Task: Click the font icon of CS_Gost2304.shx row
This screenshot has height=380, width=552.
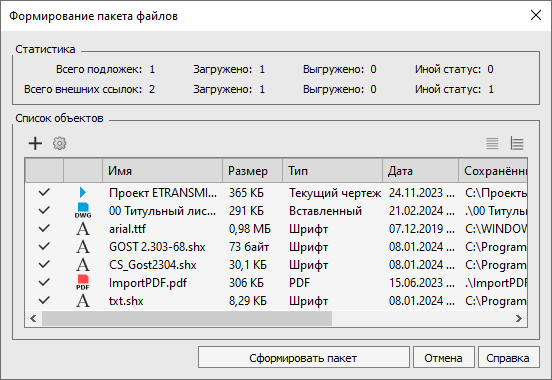Action: click(83, 264)
